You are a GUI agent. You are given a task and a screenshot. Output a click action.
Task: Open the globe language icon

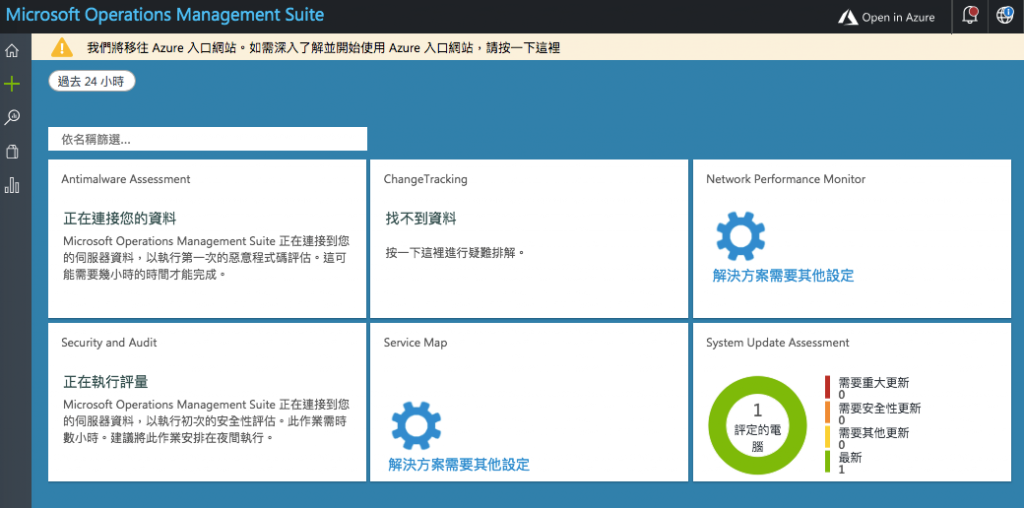[1004, 16]
